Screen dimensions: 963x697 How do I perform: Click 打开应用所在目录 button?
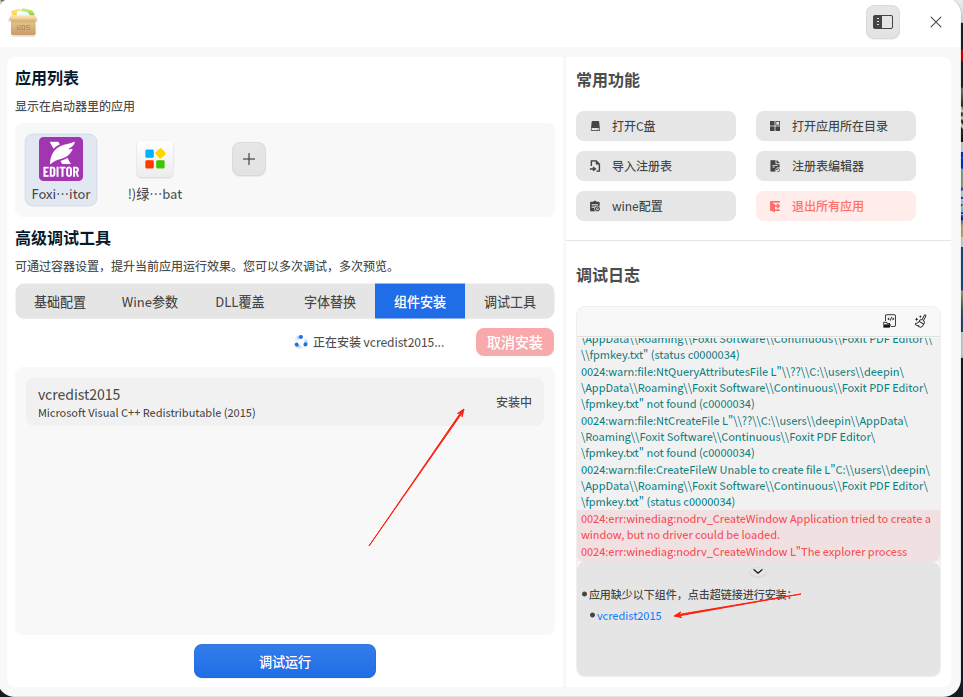(836, 126)
